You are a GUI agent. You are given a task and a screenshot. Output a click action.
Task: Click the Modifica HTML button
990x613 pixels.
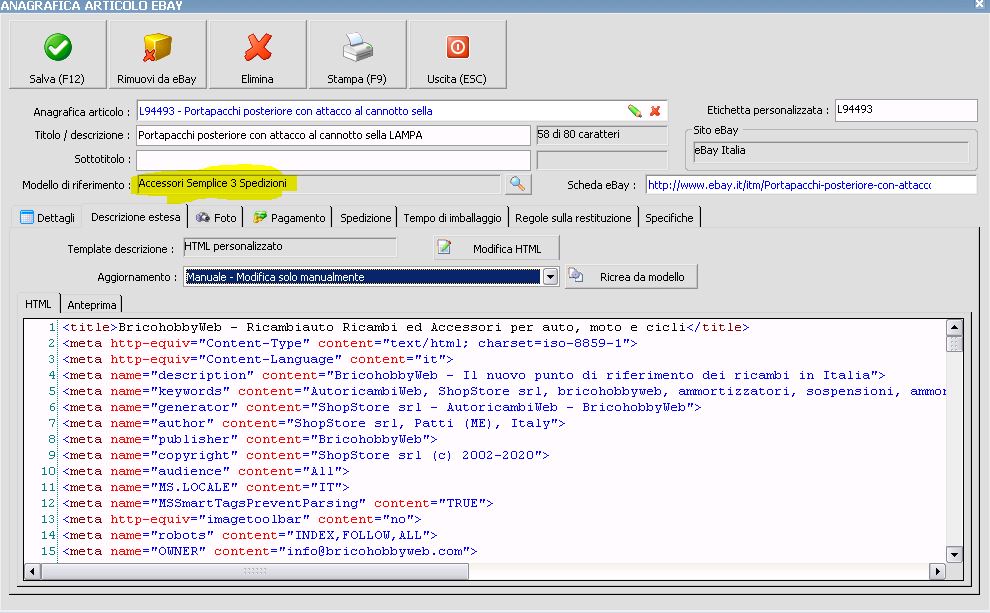496,248
